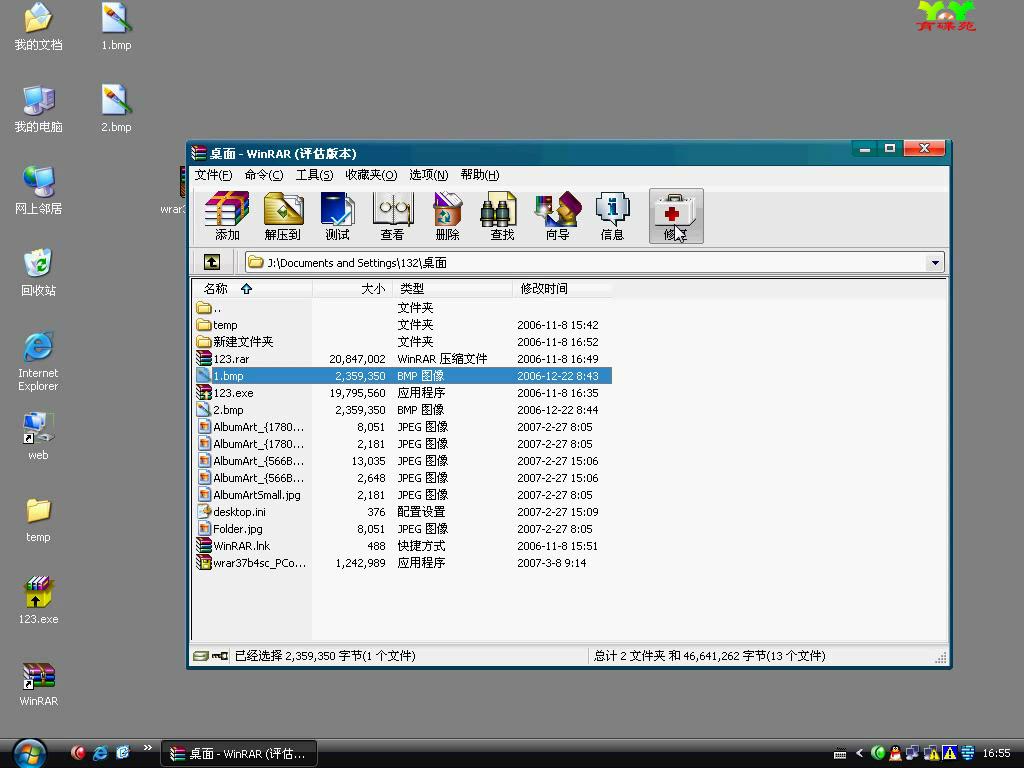Open the address path dropdown arrow
Image resolution: width=1024 pixels, height=768 pixels.
[x=935, y=263]
